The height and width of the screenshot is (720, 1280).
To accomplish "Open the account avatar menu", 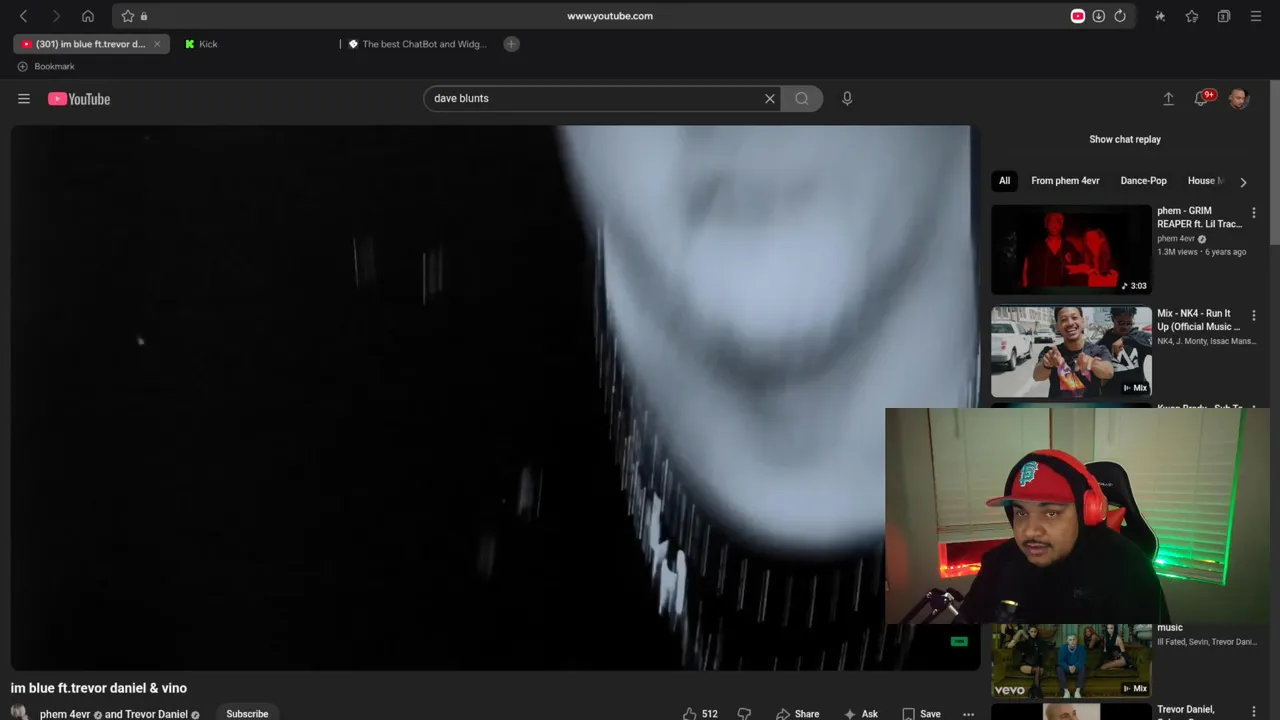I will [1239, 98].
